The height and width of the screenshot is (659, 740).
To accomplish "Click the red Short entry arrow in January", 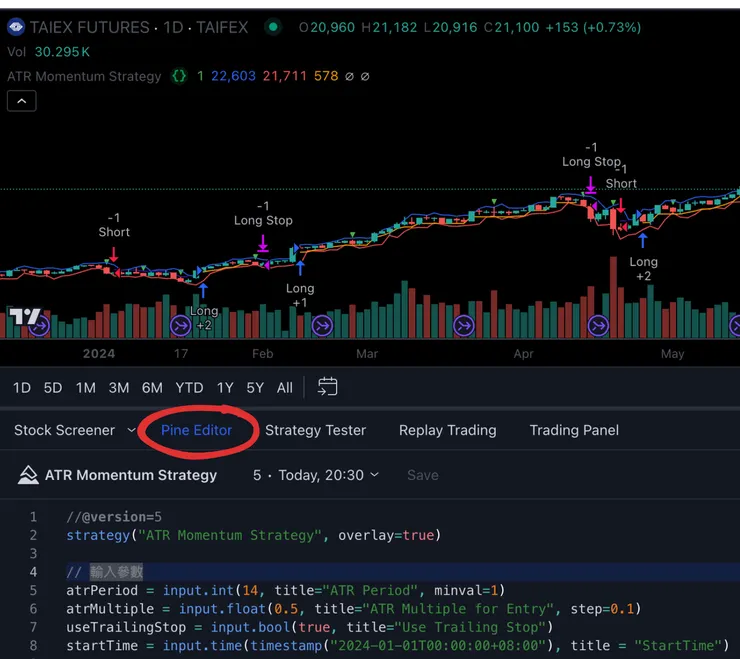I will point(114,254).
